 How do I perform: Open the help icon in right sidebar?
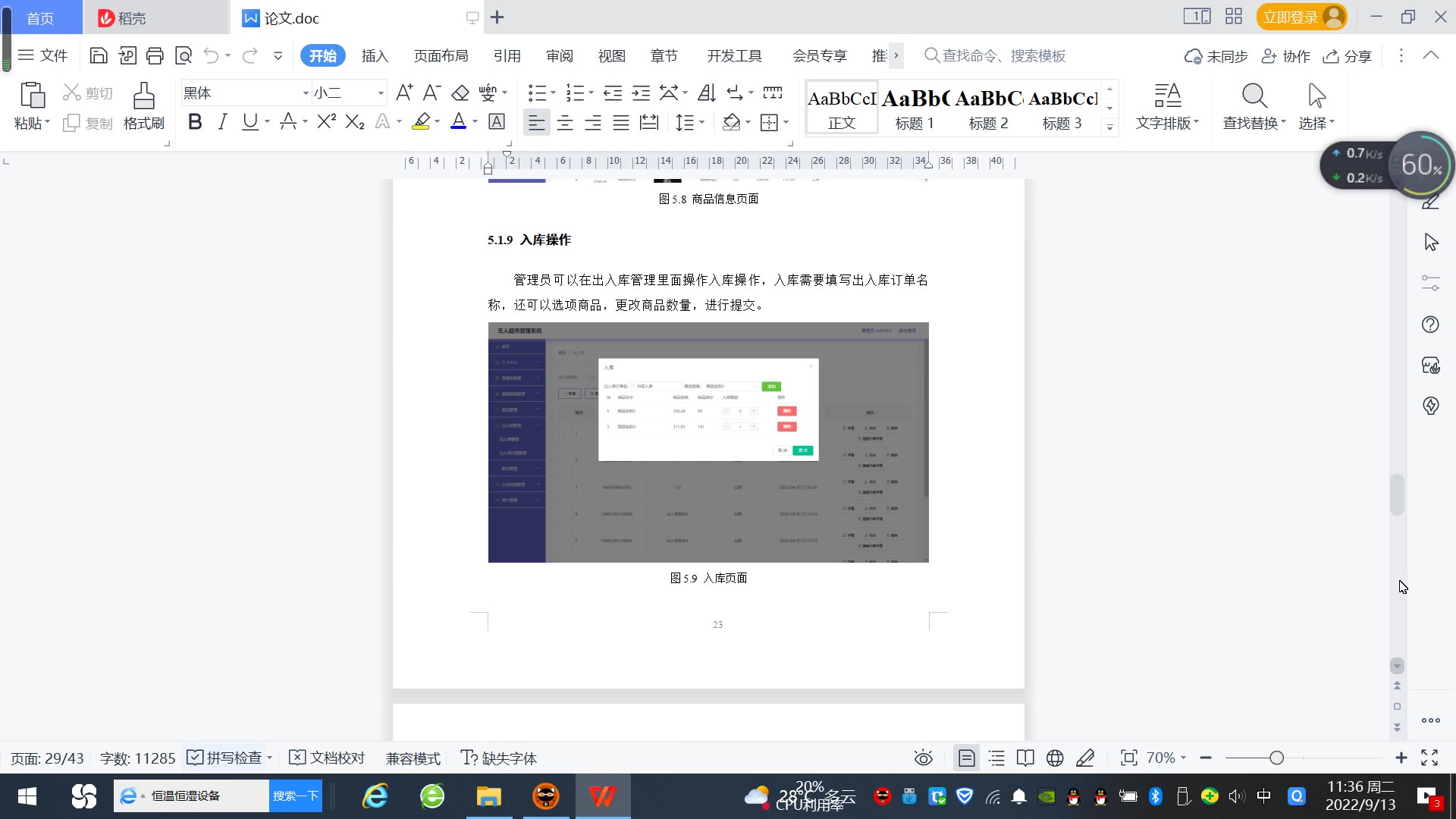pyautogui.click(x=1430, y=325)
